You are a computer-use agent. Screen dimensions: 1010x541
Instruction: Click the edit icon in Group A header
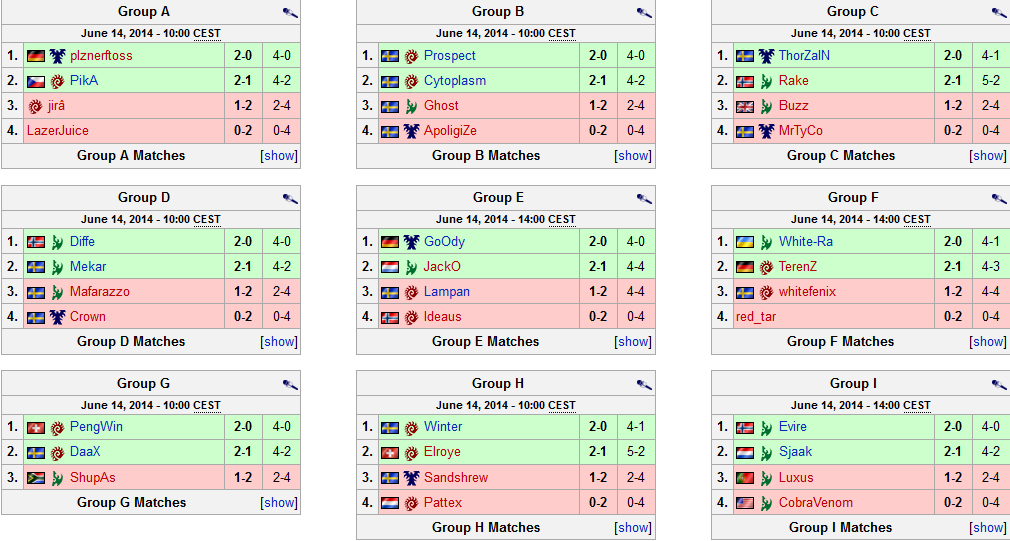[x=290, y=13]
